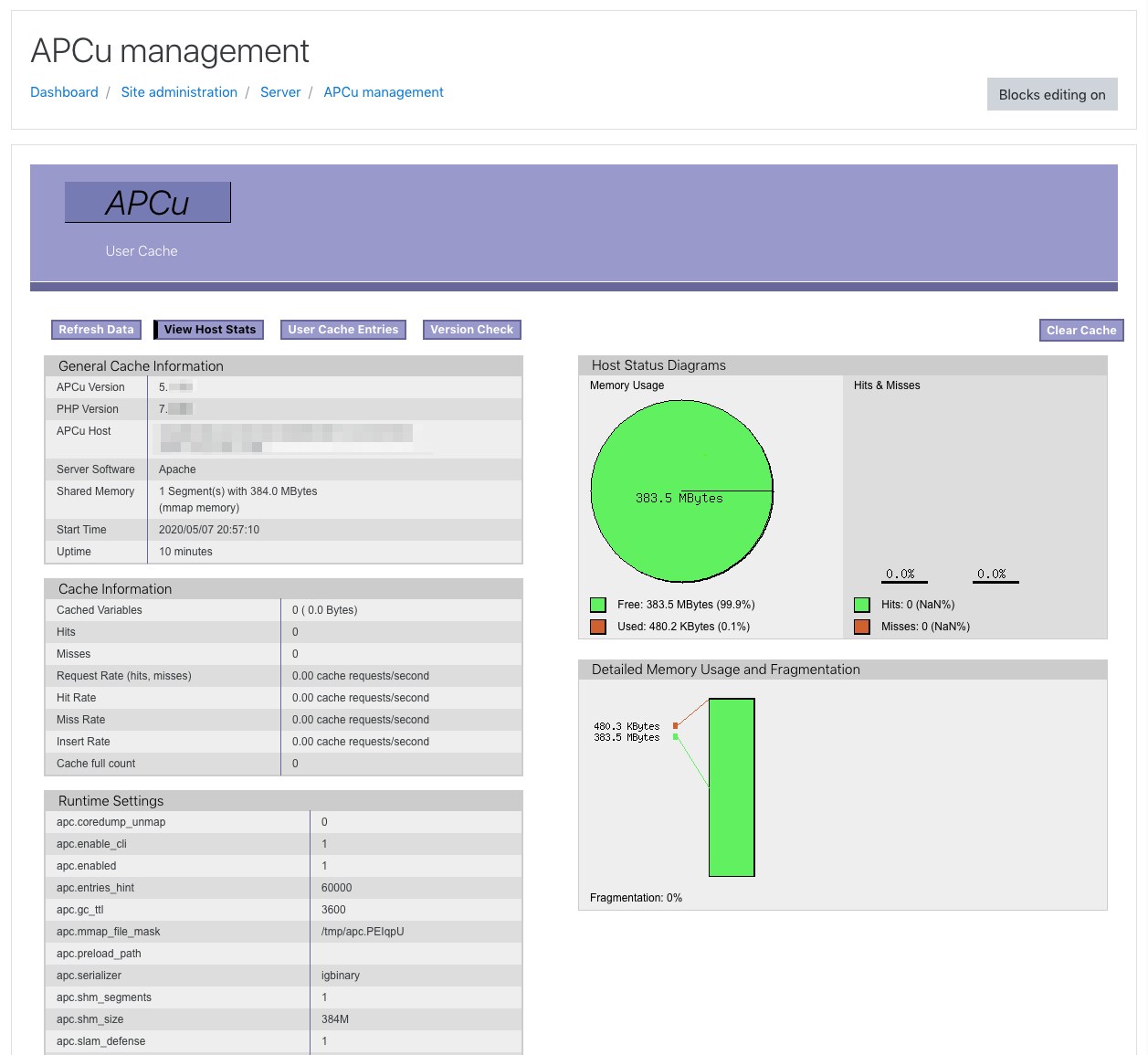Click 'Request Rate (hits, misses)' row label
Viewport: 1148px width, 1055px height.
[x=124, y=676]
